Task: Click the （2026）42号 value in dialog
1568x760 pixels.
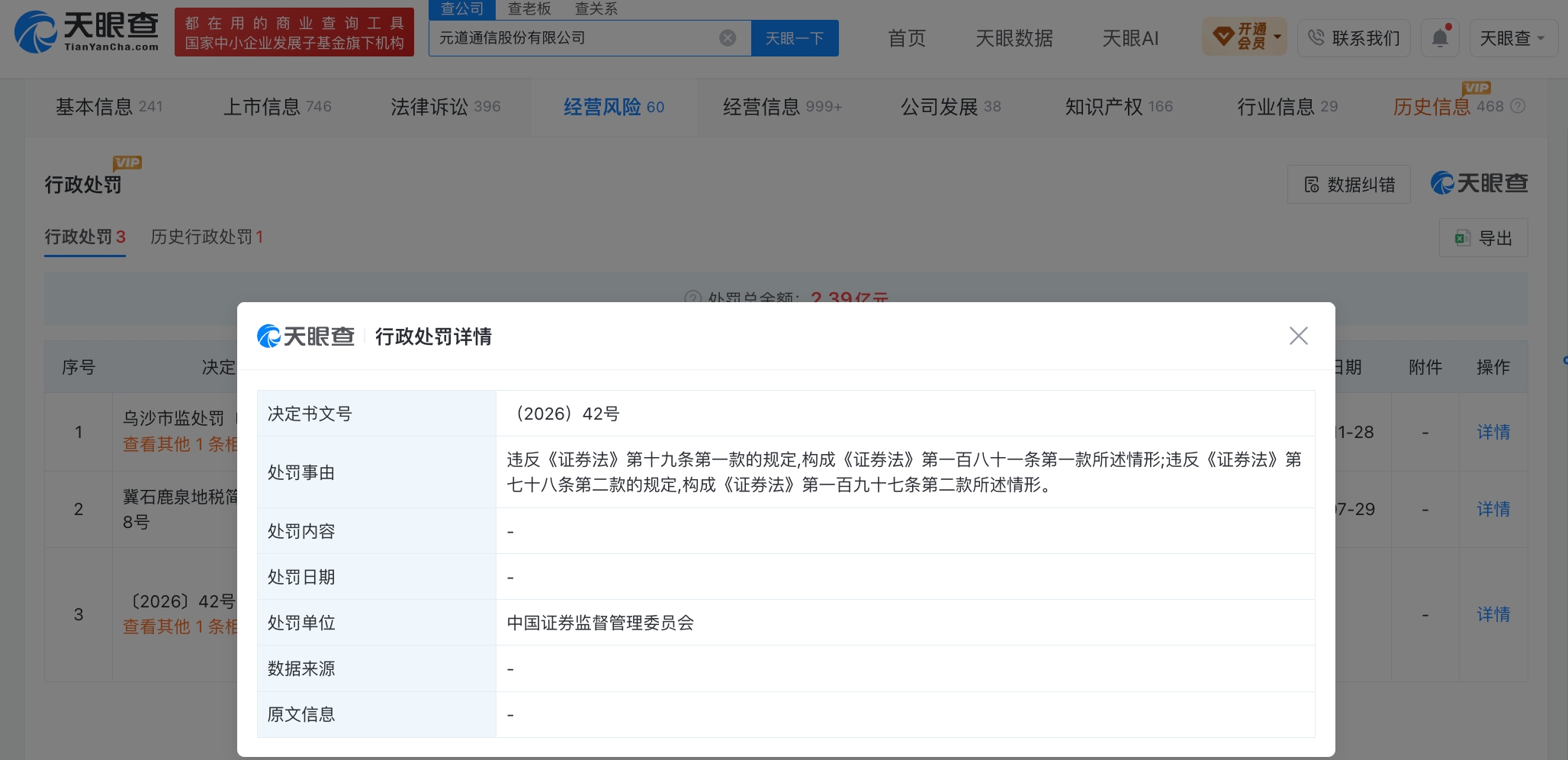Action: [563, 414]
